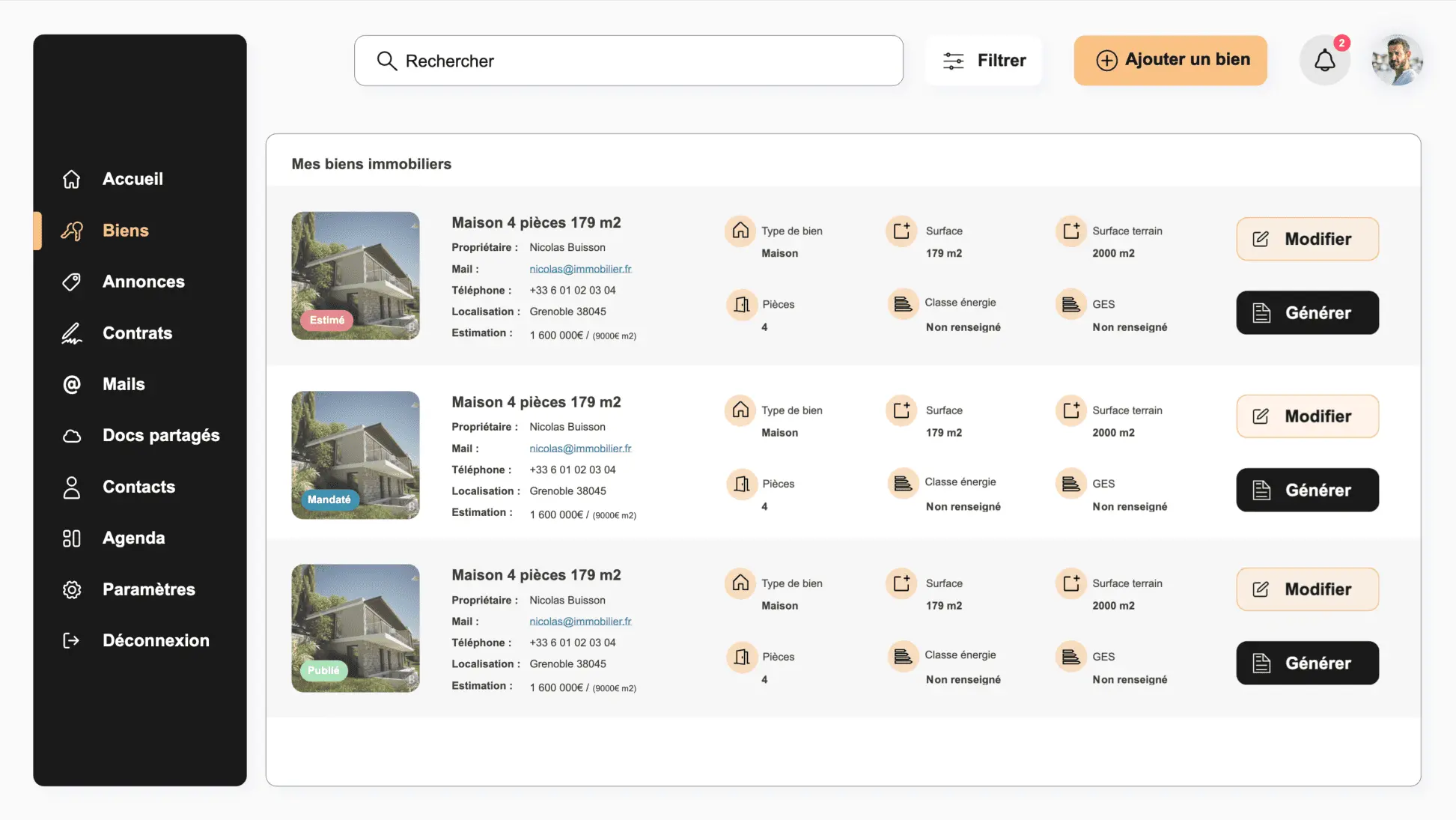Open the Filtrer filter options

(984, 60)
